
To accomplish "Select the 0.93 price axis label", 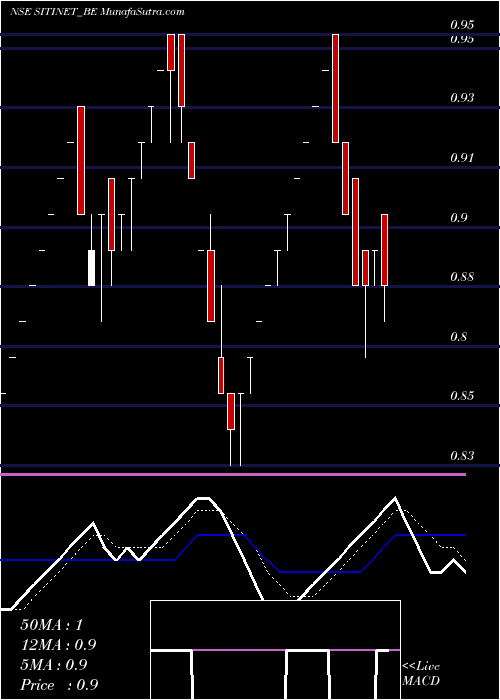I will coord(462,97).
